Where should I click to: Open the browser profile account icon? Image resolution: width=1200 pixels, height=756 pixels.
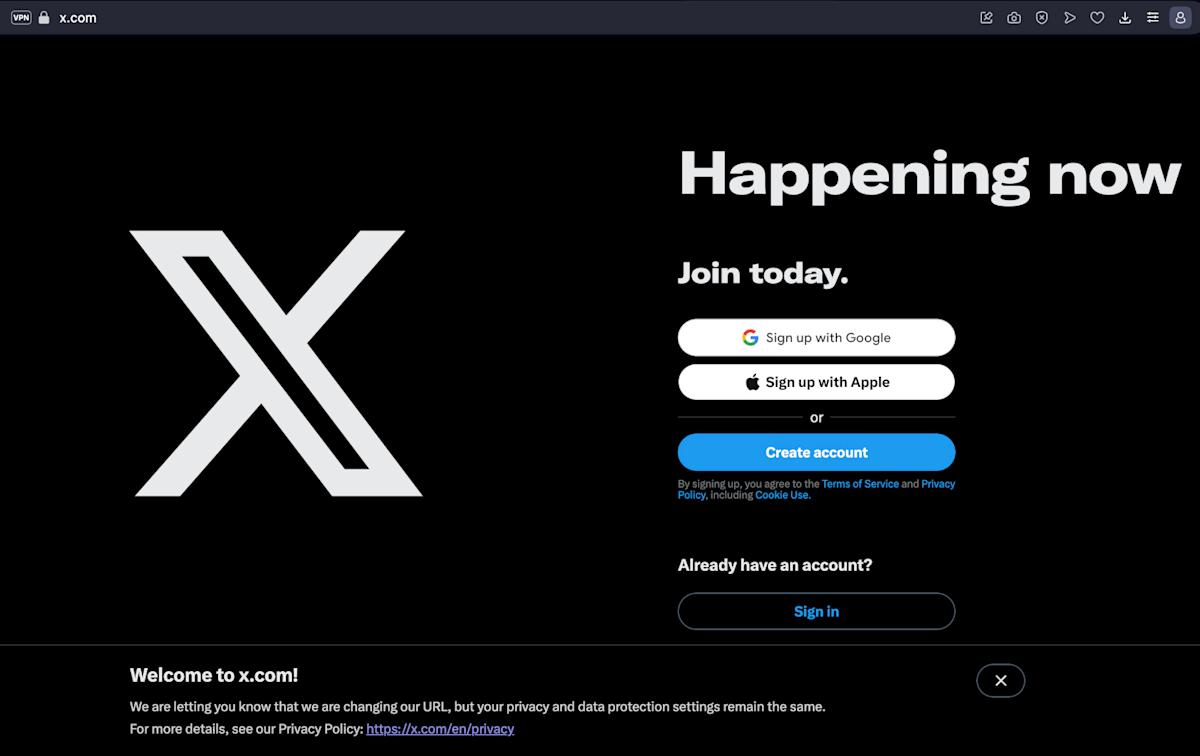pos(1180,17)
